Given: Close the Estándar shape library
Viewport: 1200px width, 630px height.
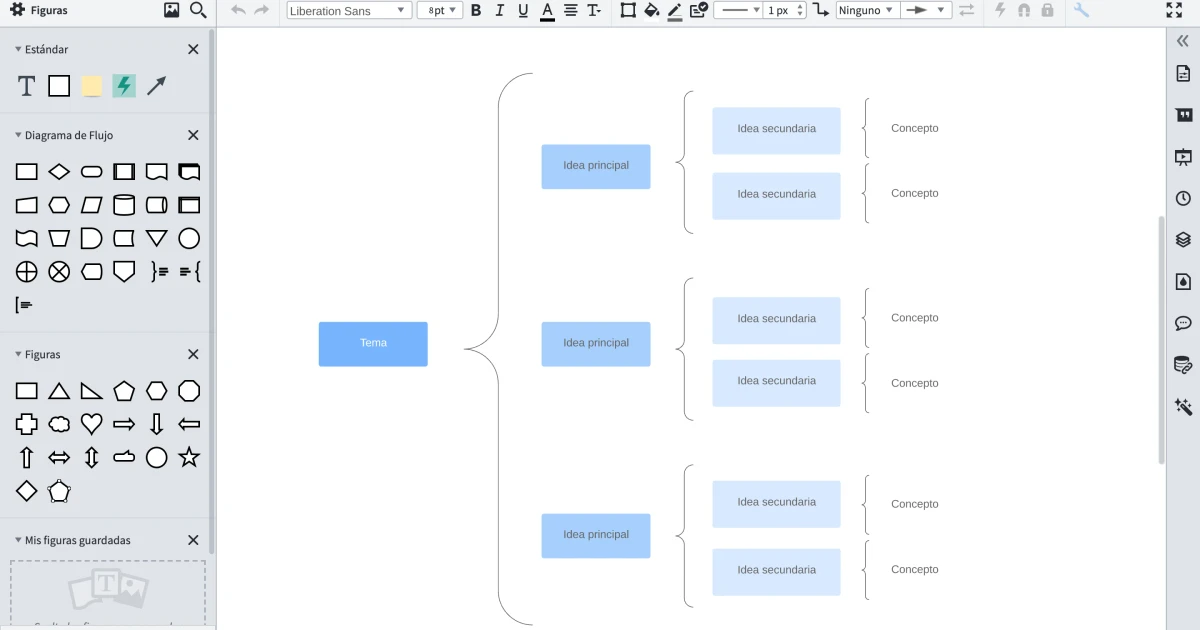Looking at the screenshot, I should coord(193,49).
